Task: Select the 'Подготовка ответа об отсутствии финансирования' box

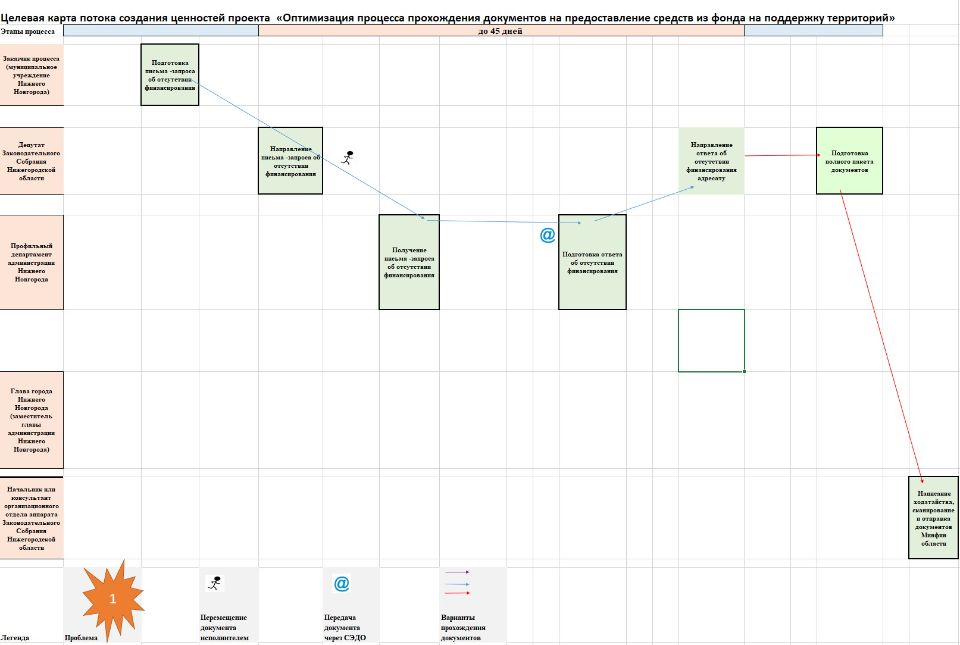Action: [592, 262]
